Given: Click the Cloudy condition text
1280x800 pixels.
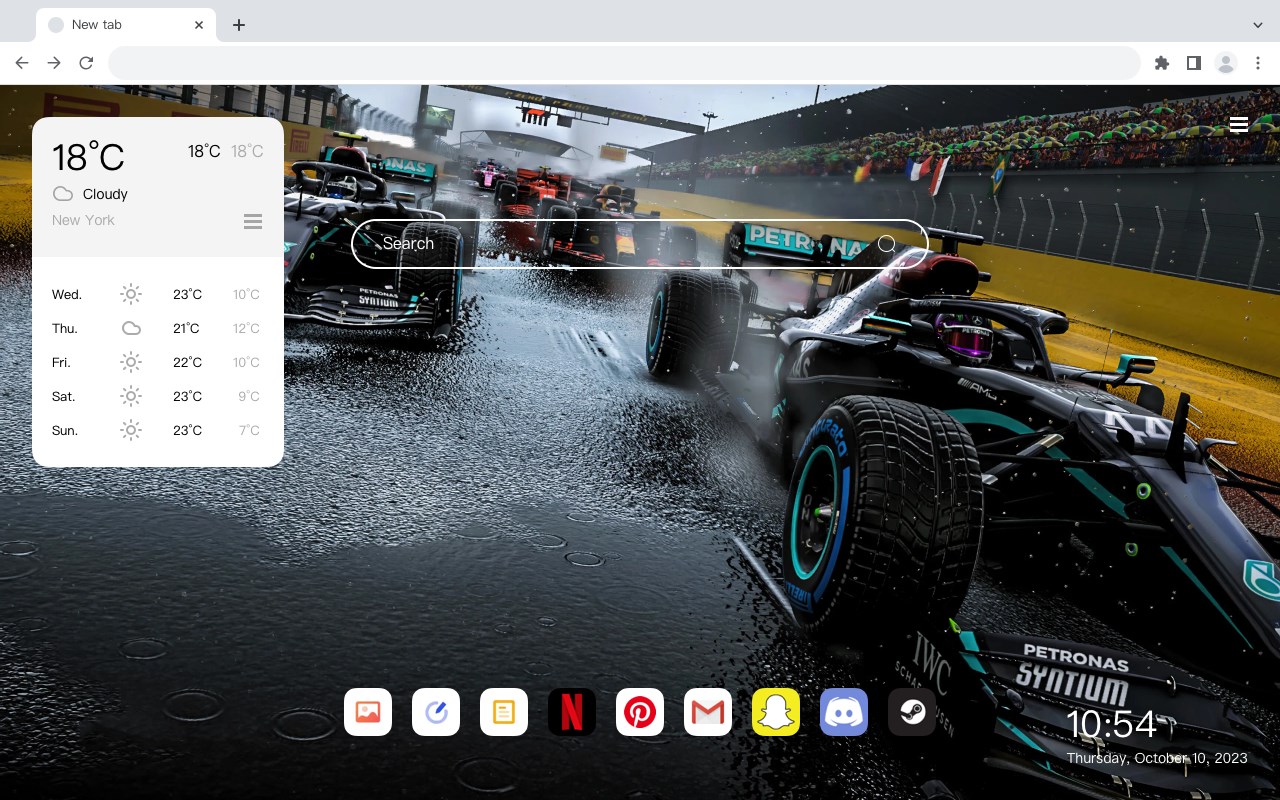Looking at the screenshot, I should (x=105, y=194).
